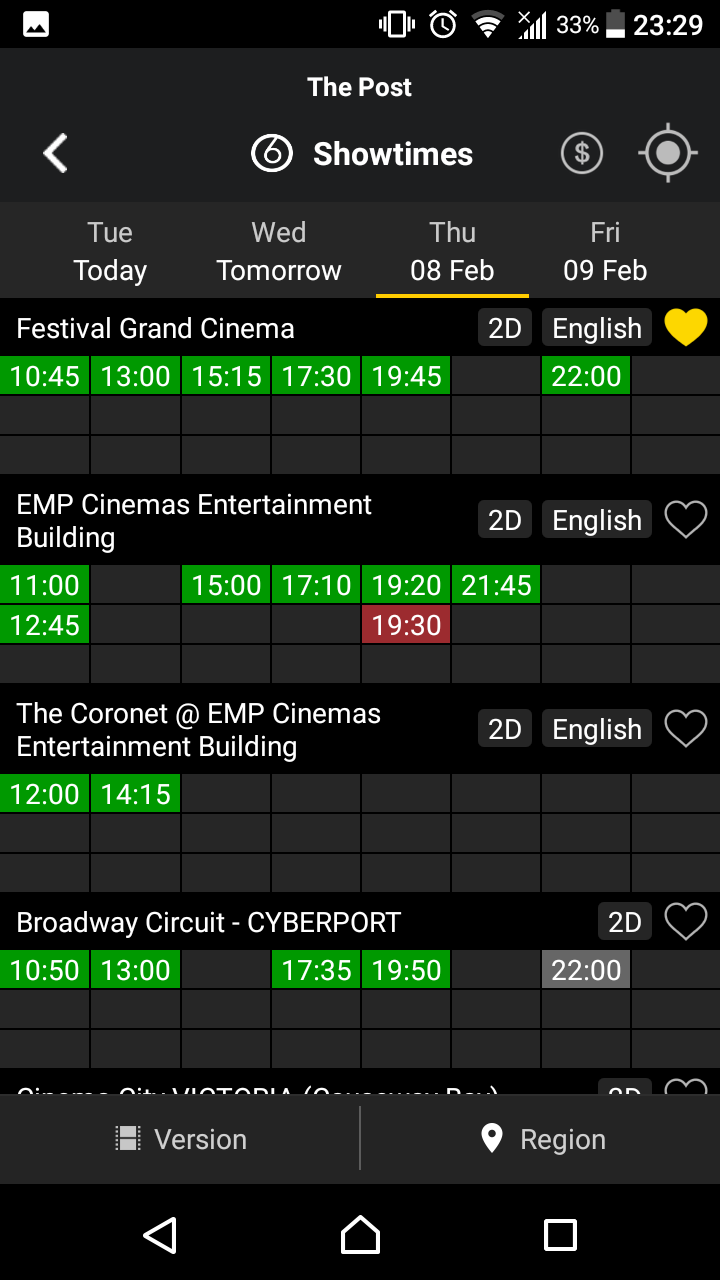720x1280 pixels.
Task: Favorite The Coronet @ EMP Cinemas heart
Action: [686, 729]
